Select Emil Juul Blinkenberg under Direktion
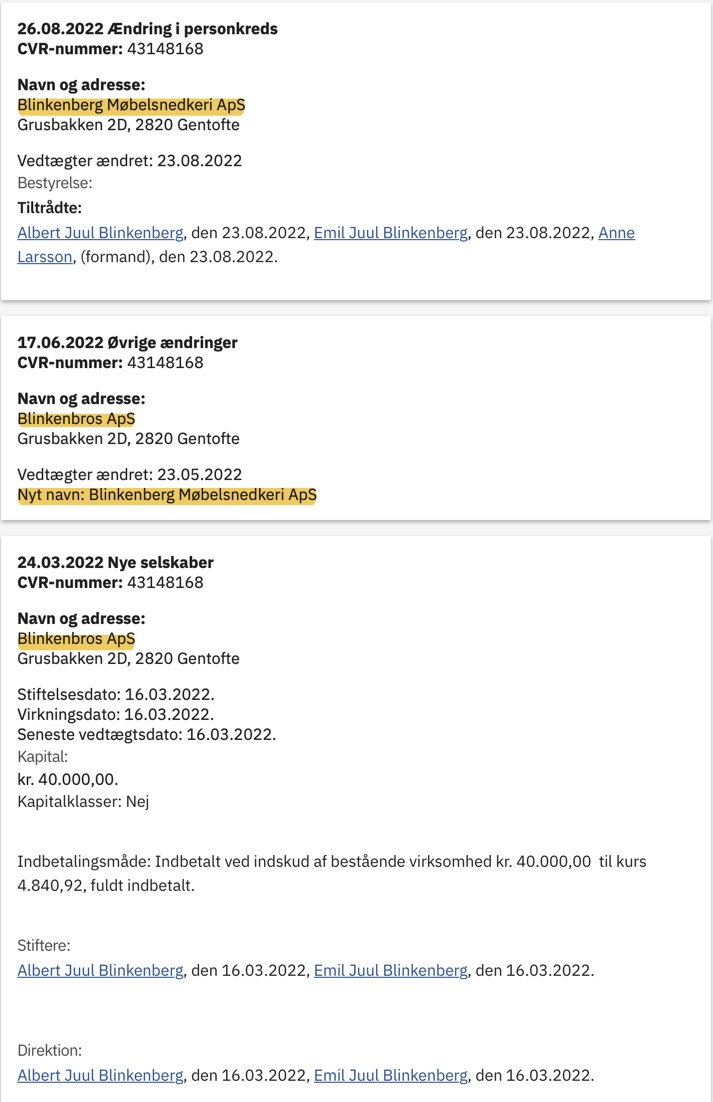713x1102 pixels. [391, 1075]
